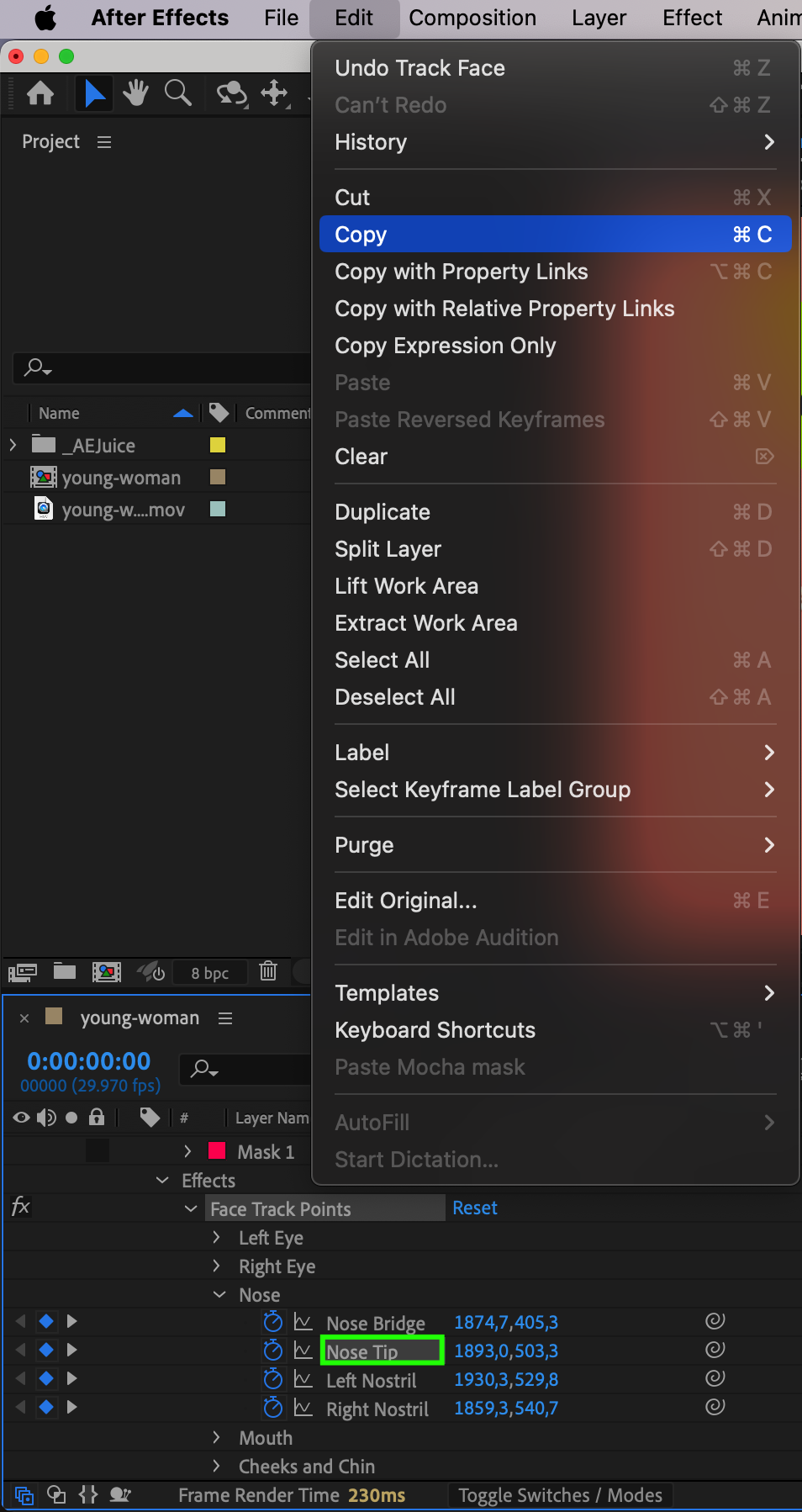The width and height of the screenshot is (802, 1512).
Task: Toggle the Nose Bridge stopwatch
Action: 272,1322
